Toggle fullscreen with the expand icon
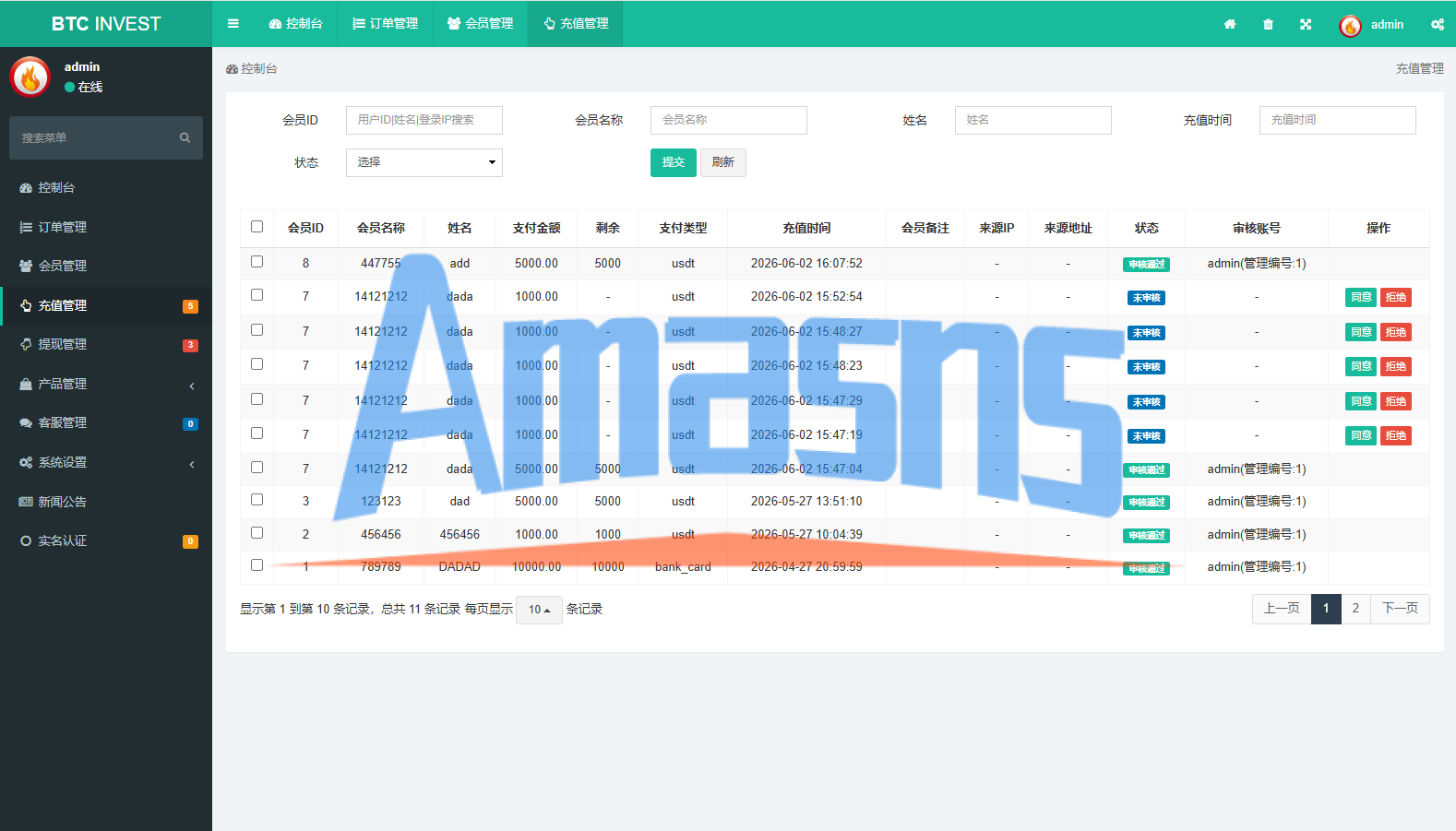 (1306, 25)
